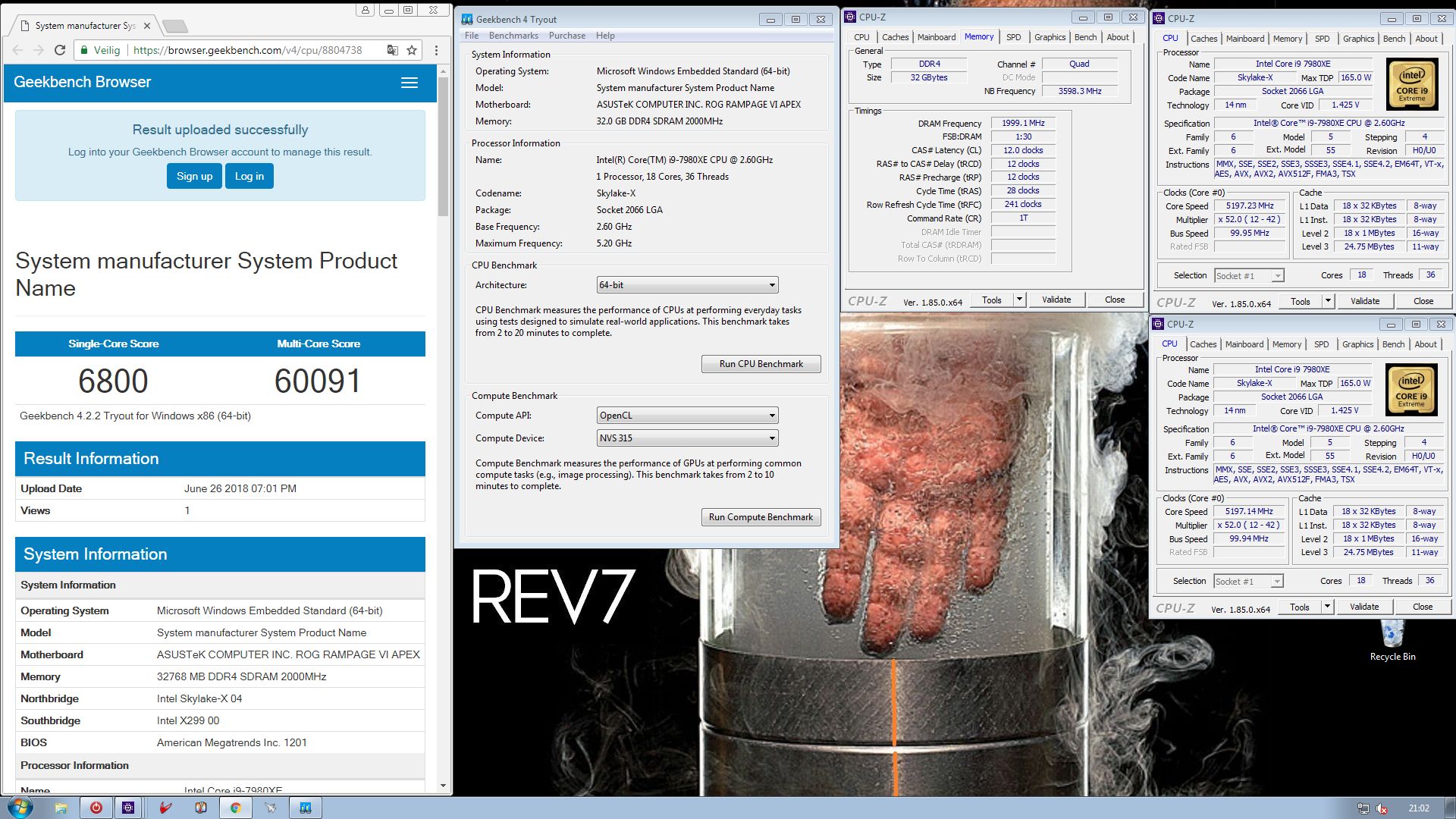Click Close button in bottom-right CPU-Z window

[1423, 607]
